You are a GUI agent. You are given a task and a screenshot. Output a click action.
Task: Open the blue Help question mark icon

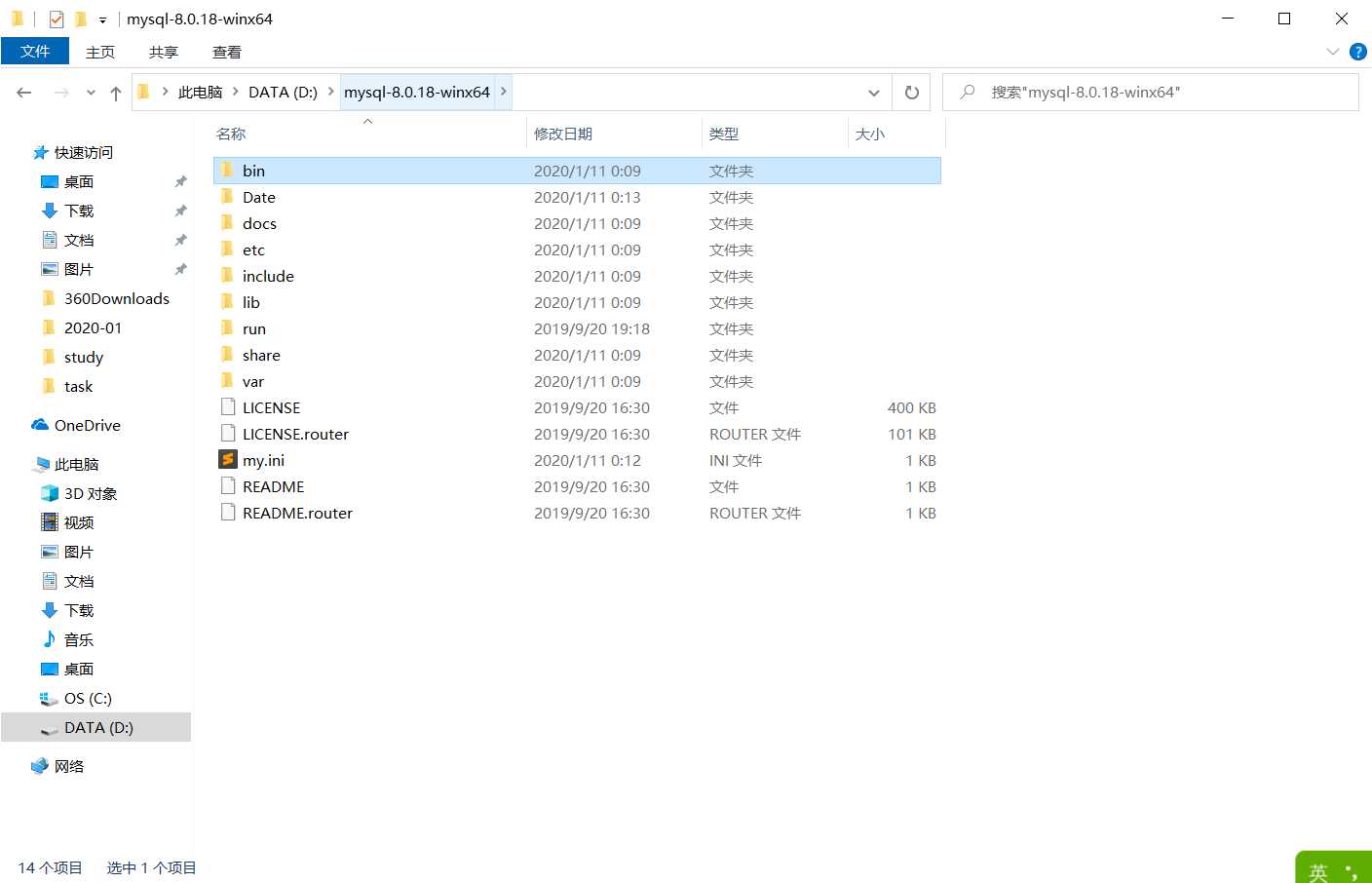coord(1357,52)
